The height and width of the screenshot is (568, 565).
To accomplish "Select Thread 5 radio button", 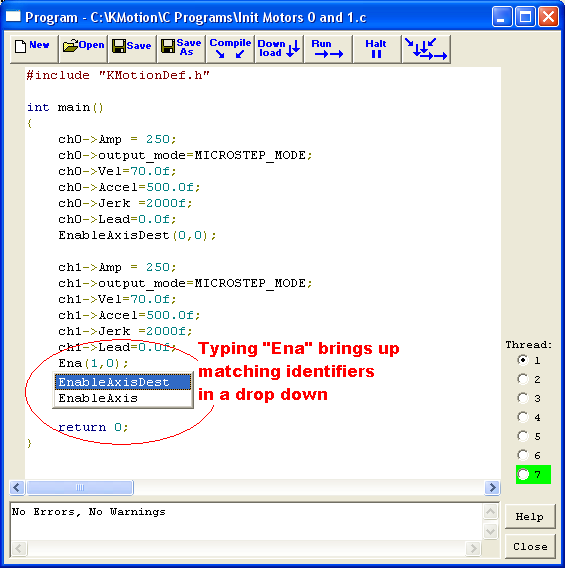I will click(x=523, y=436).
